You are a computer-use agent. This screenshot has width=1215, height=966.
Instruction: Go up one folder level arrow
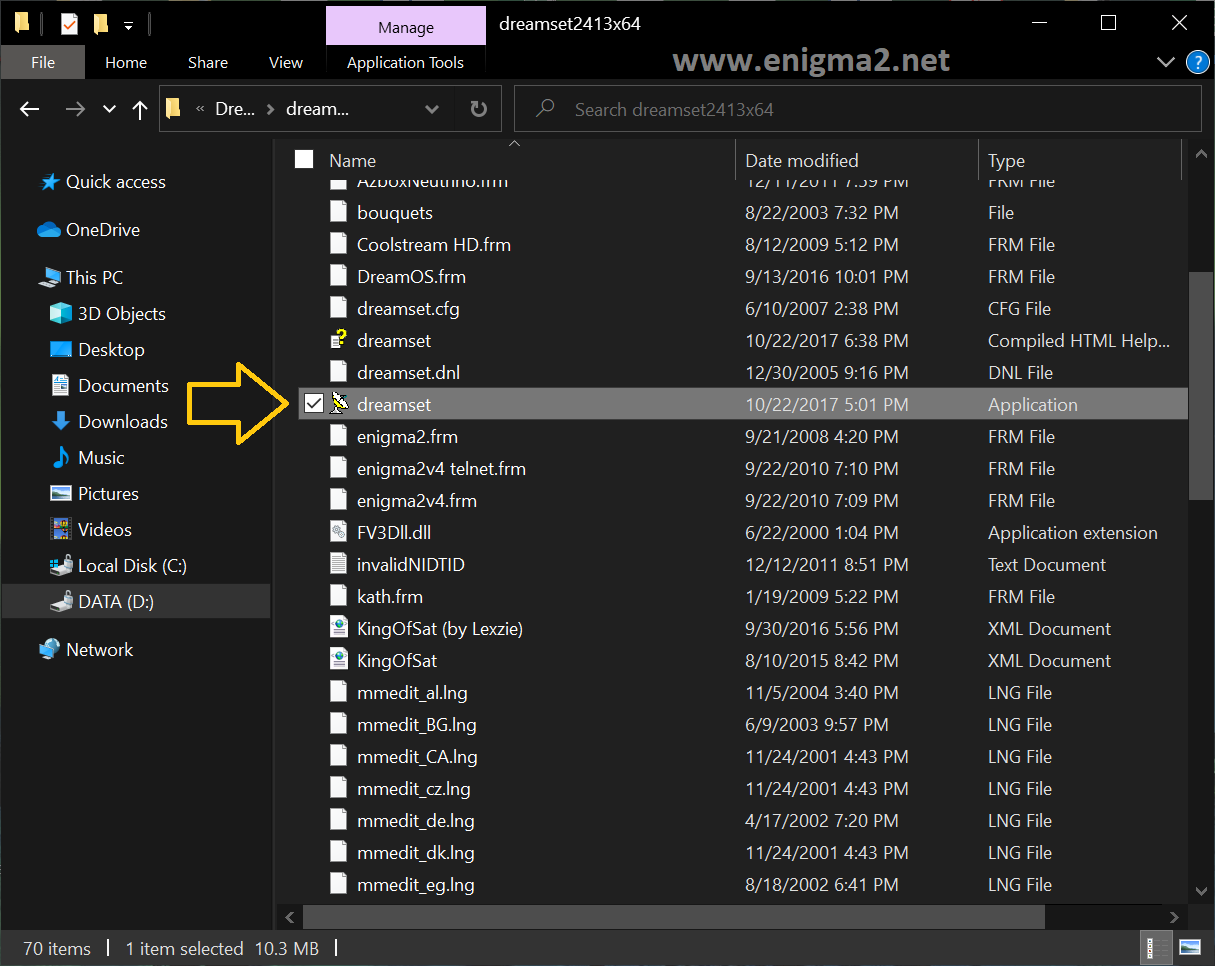[140, 109]
